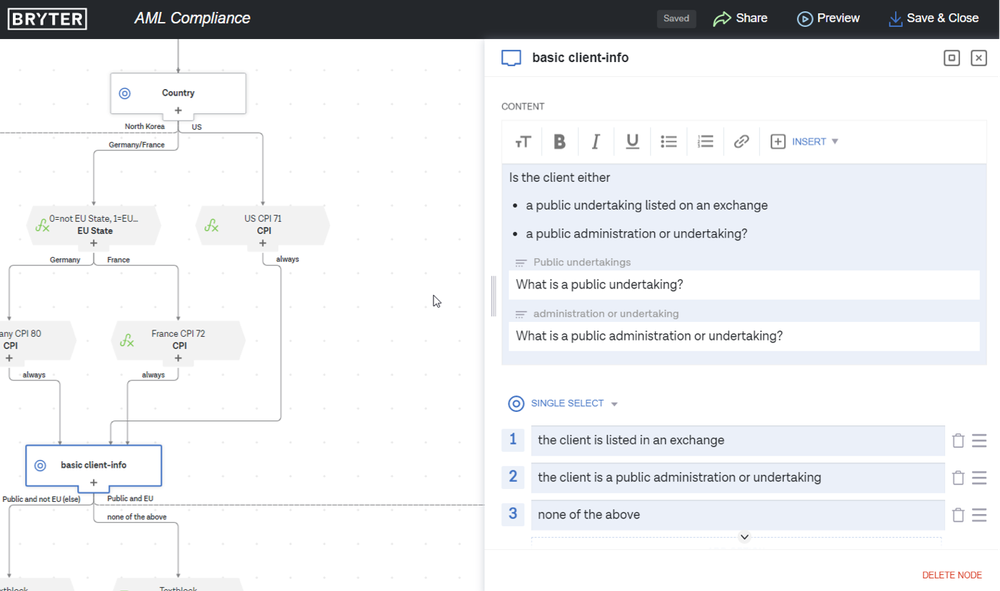The image size is (1000, 591).
Task: Insert a bulleted list
Action: click(669, 142)
